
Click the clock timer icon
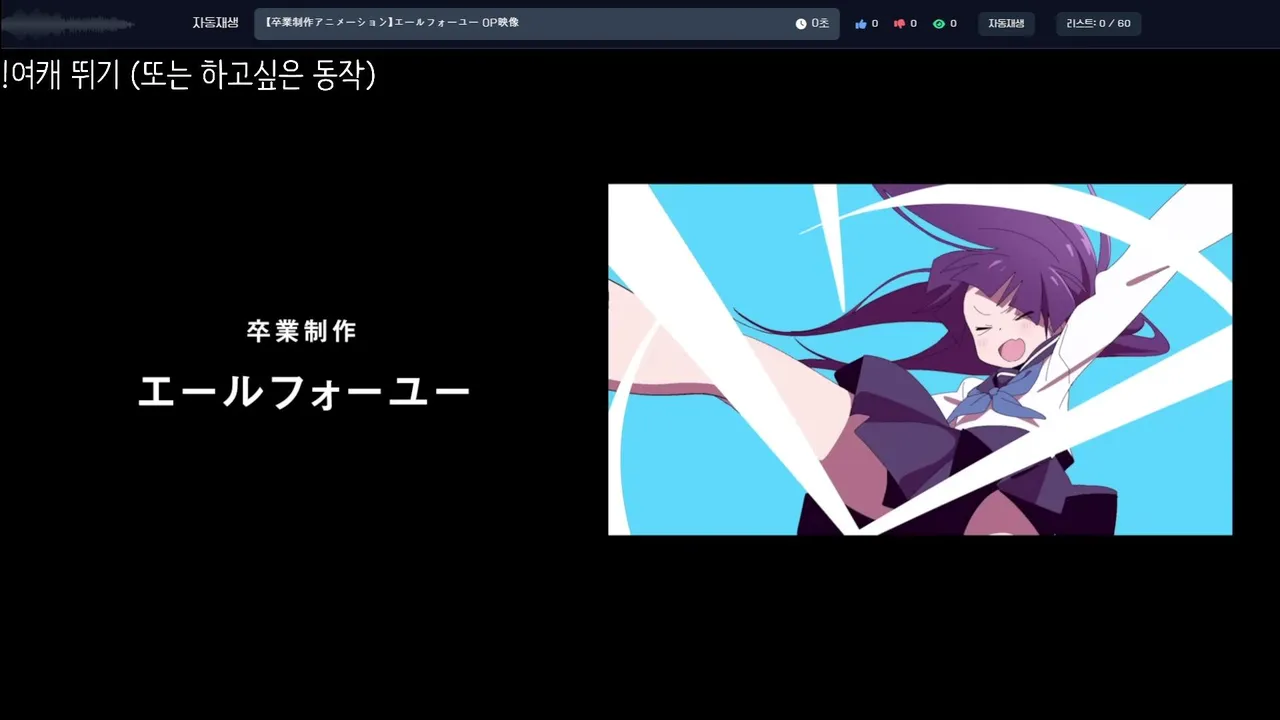tap(801, 24)
